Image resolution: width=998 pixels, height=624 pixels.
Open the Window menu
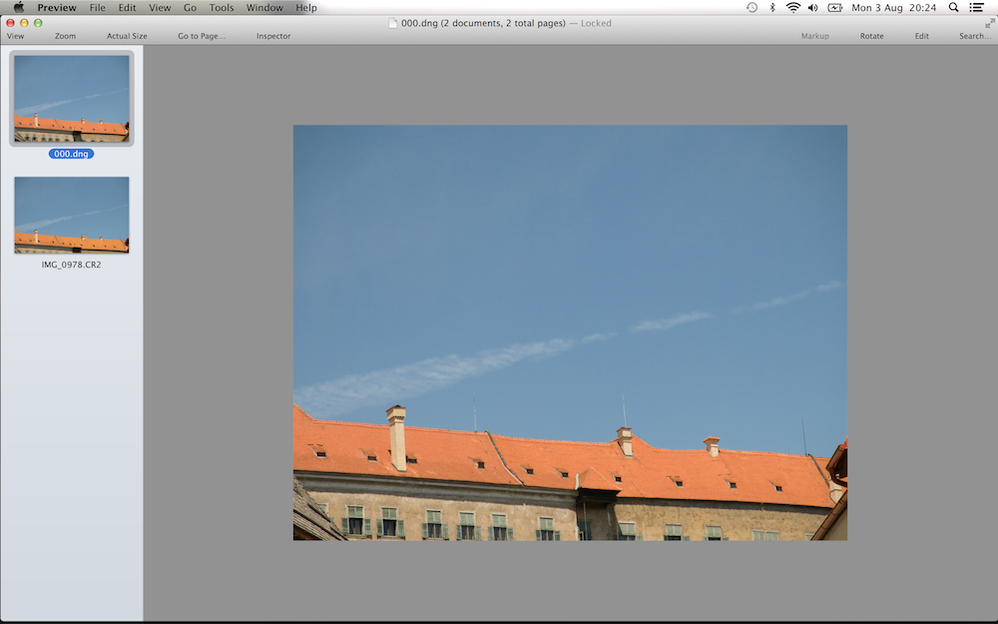click(x=264, y=7)
